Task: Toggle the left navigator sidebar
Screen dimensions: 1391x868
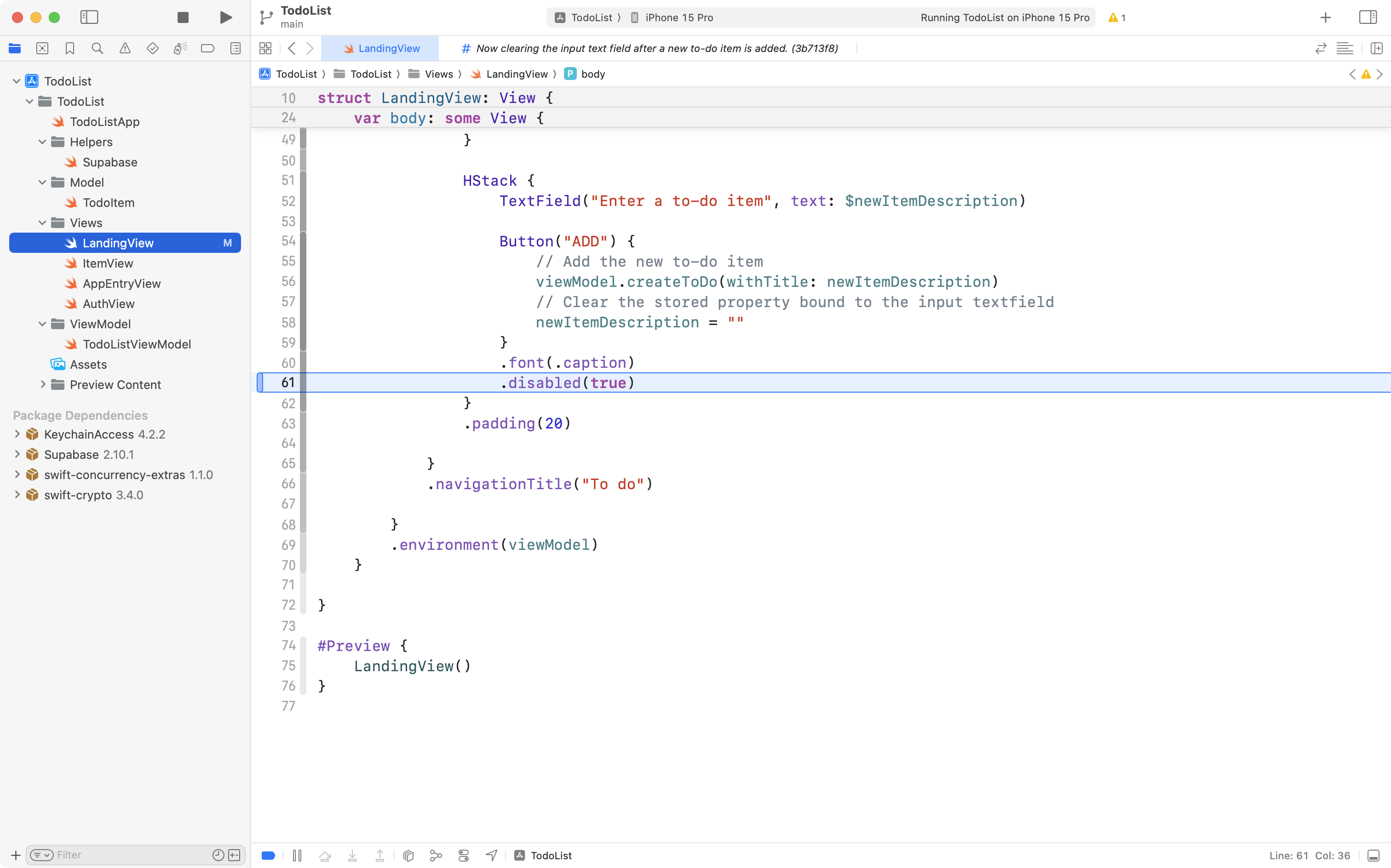Action: [90, 17]
